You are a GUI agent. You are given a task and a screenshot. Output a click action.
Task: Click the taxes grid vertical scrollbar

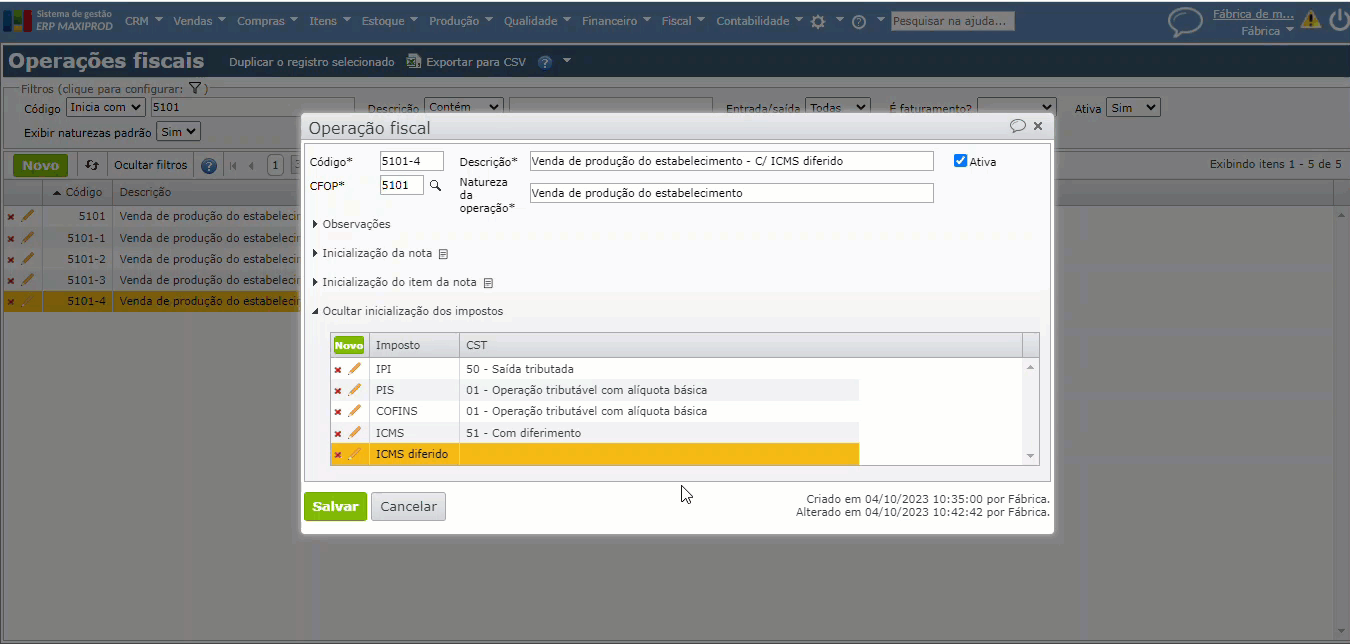click(x=1031, y=411)
